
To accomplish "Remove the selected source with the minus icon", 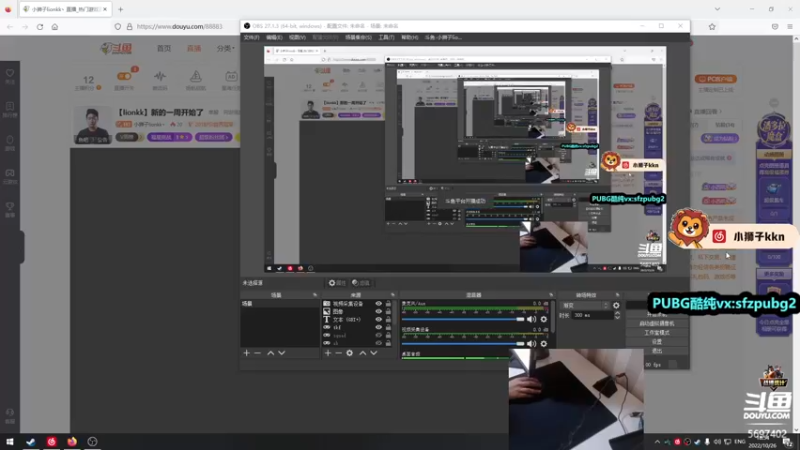I will (338, 353).
